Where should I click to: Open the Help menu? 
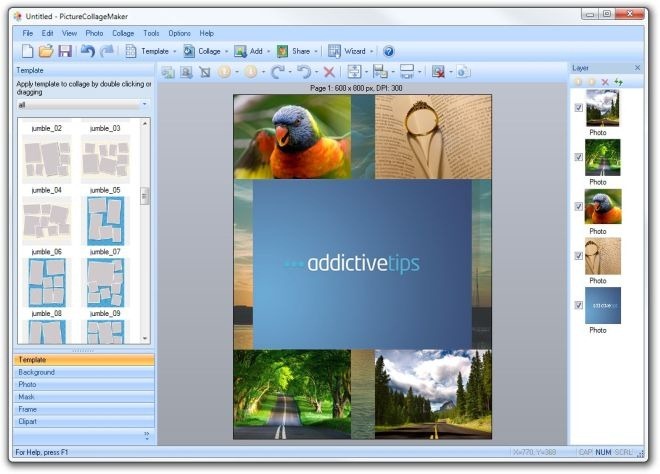(x=206, y=33)
